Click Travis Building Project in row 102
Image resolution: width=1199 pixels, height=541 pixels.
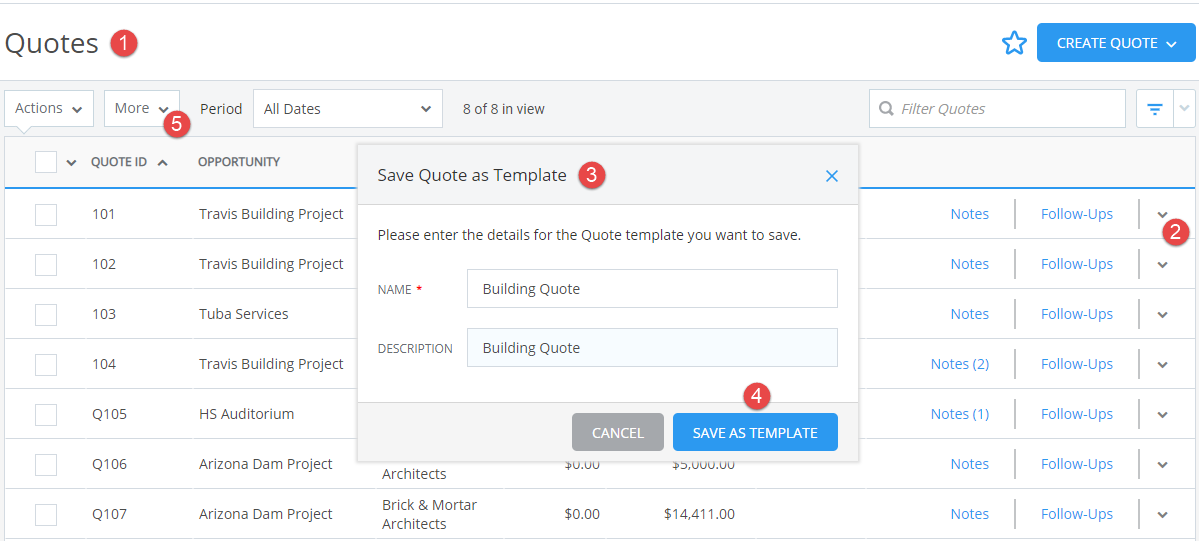click(x=271, y=264)
